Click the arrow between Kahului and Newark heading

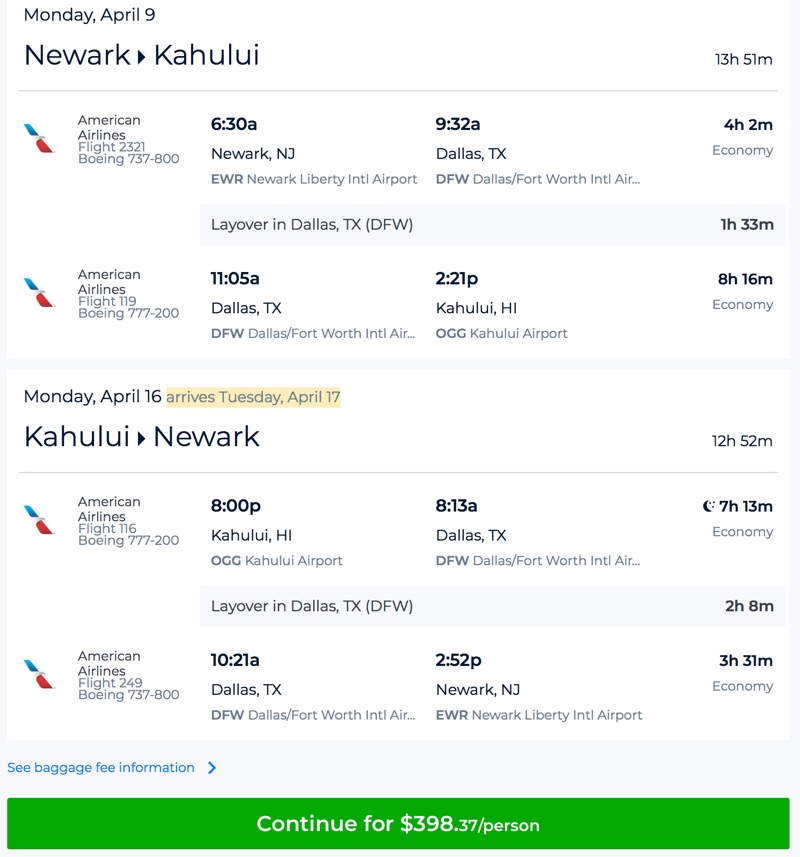141,439
